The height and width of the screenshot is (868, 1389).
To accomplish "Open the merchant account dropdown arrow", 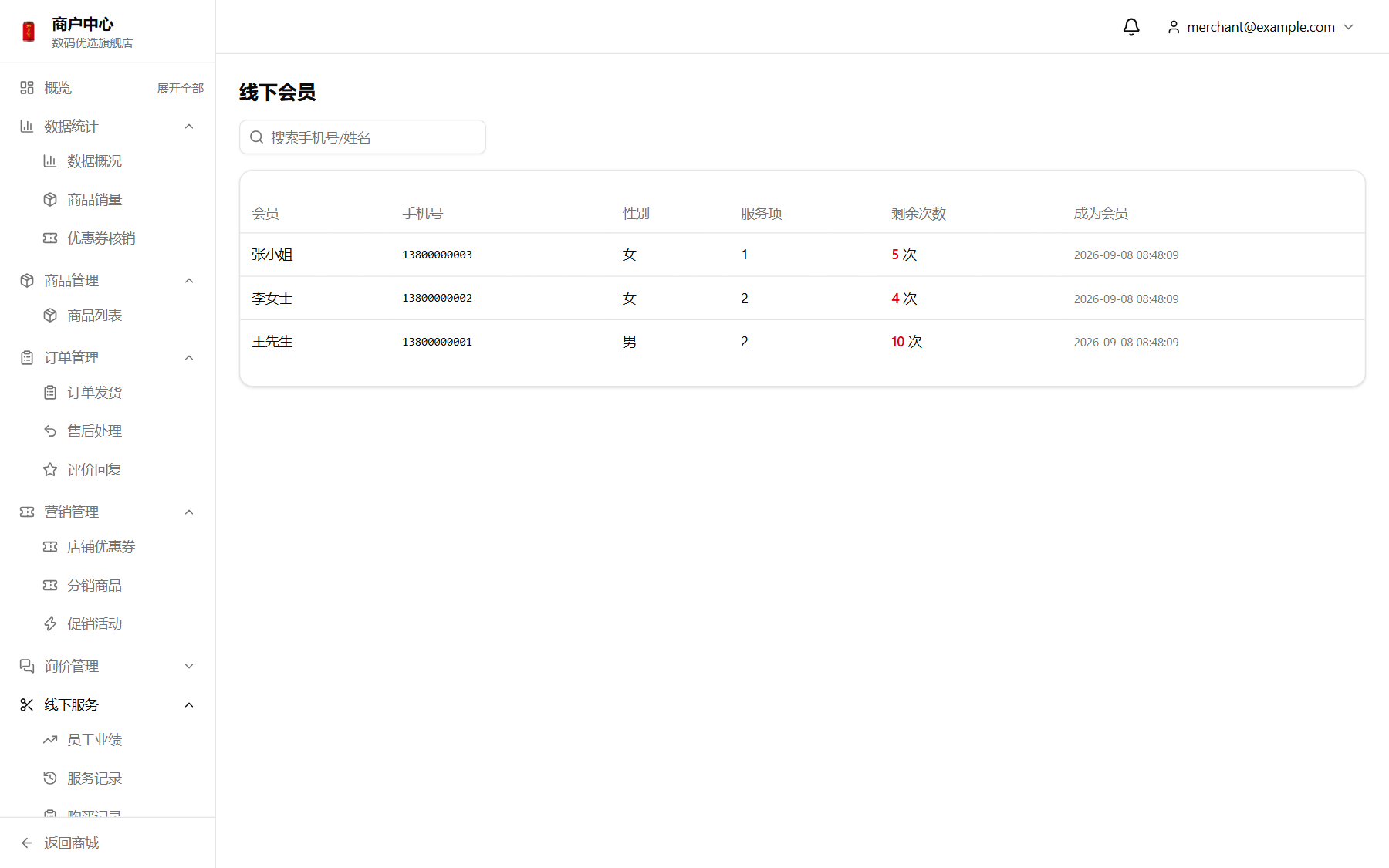I will click(x=1349, y=27).
